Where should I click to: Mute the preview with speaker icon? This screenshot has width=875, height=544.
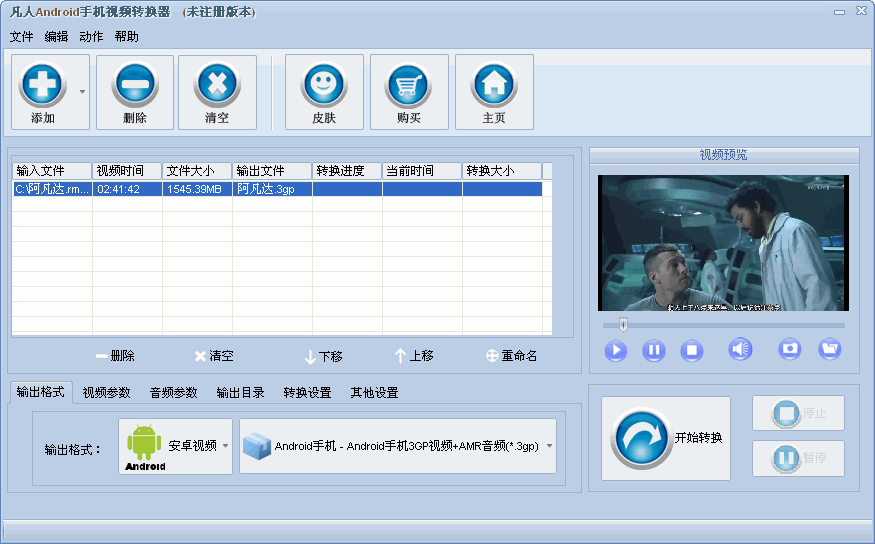pyautogui.click(x=741, y=349)
